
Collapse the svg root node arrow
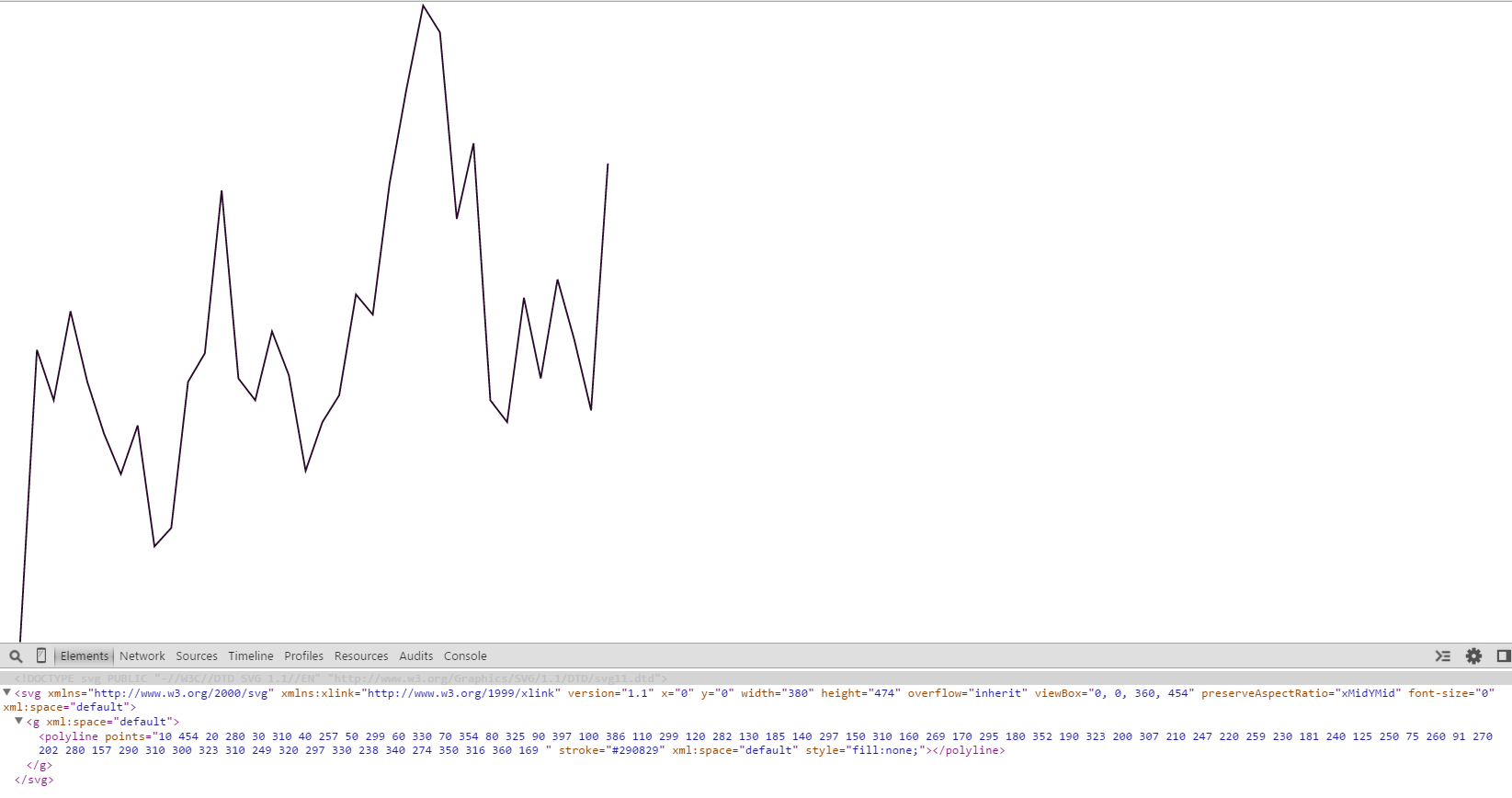(6, 692)
